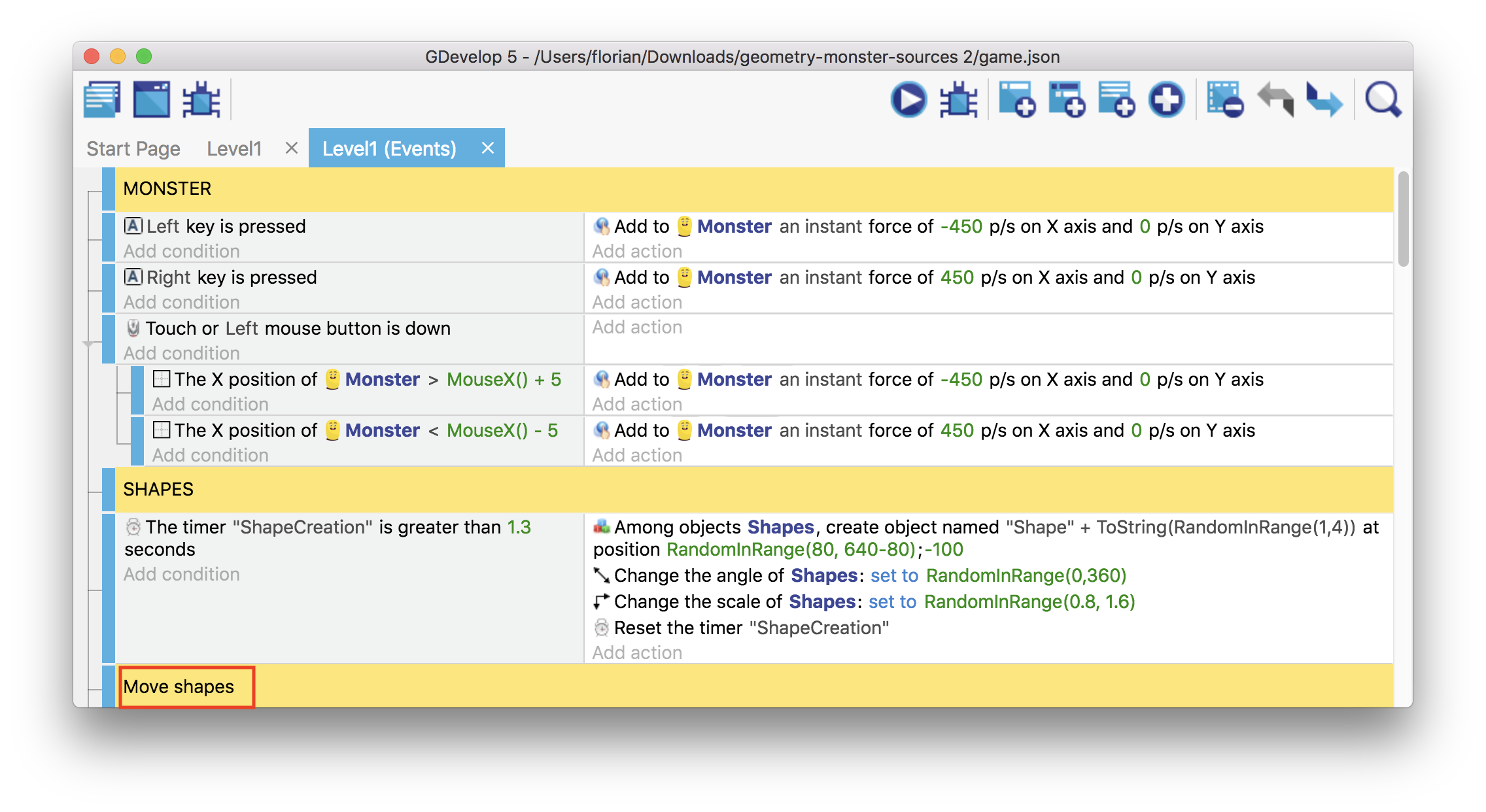This screenshot has width=1486, height=812.
Task: Close the Level1 (Events) tab
Action: click(487, 148)
